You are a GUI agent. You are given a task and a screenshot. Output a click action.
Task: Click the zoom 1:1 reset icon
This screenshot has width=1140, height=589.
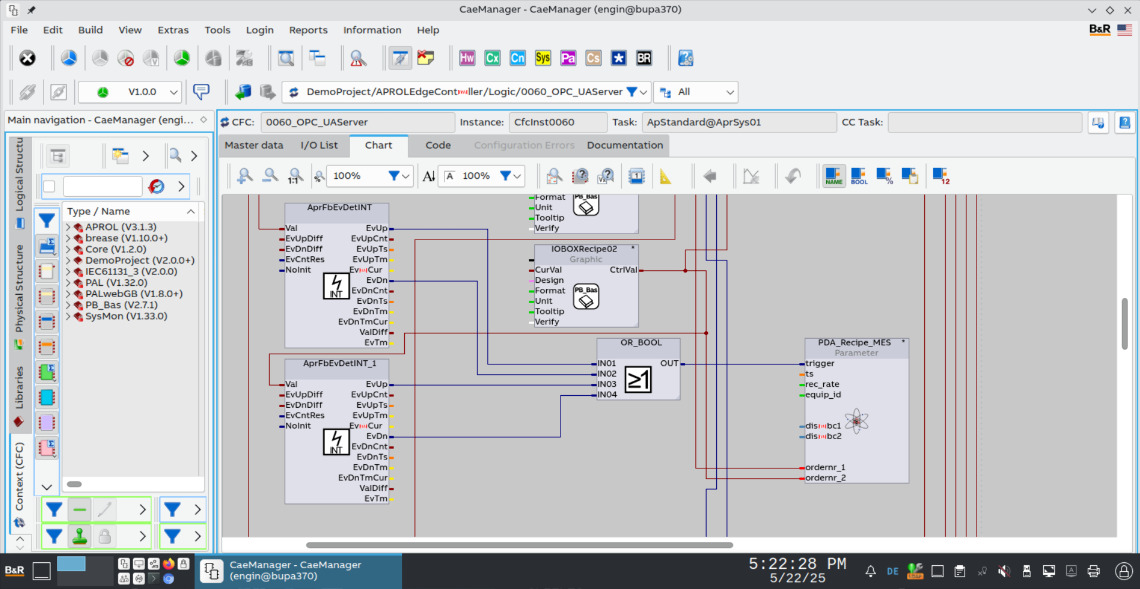[x=294, y=176]
